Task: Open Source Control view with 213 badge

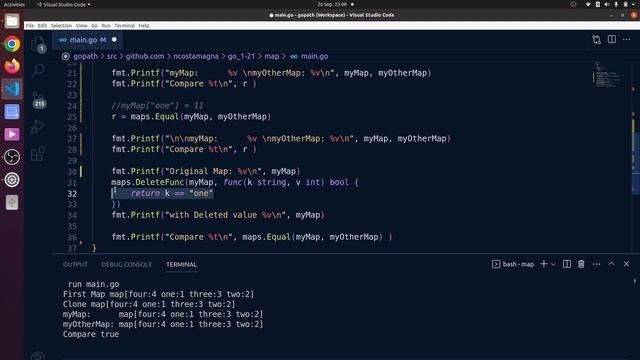Action: point(38,99)
